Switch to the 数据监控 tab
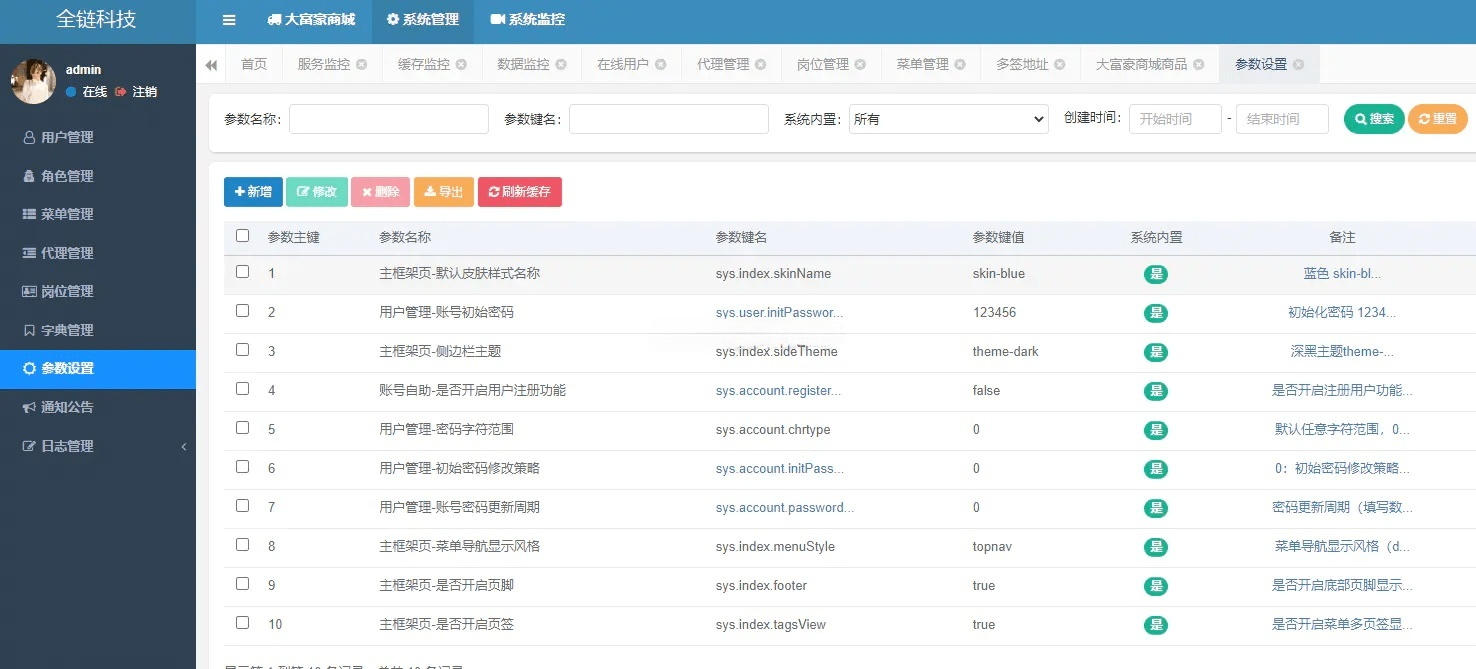Image resolution: width=1476 pixels, height=669 pixels. pos(523,63)
